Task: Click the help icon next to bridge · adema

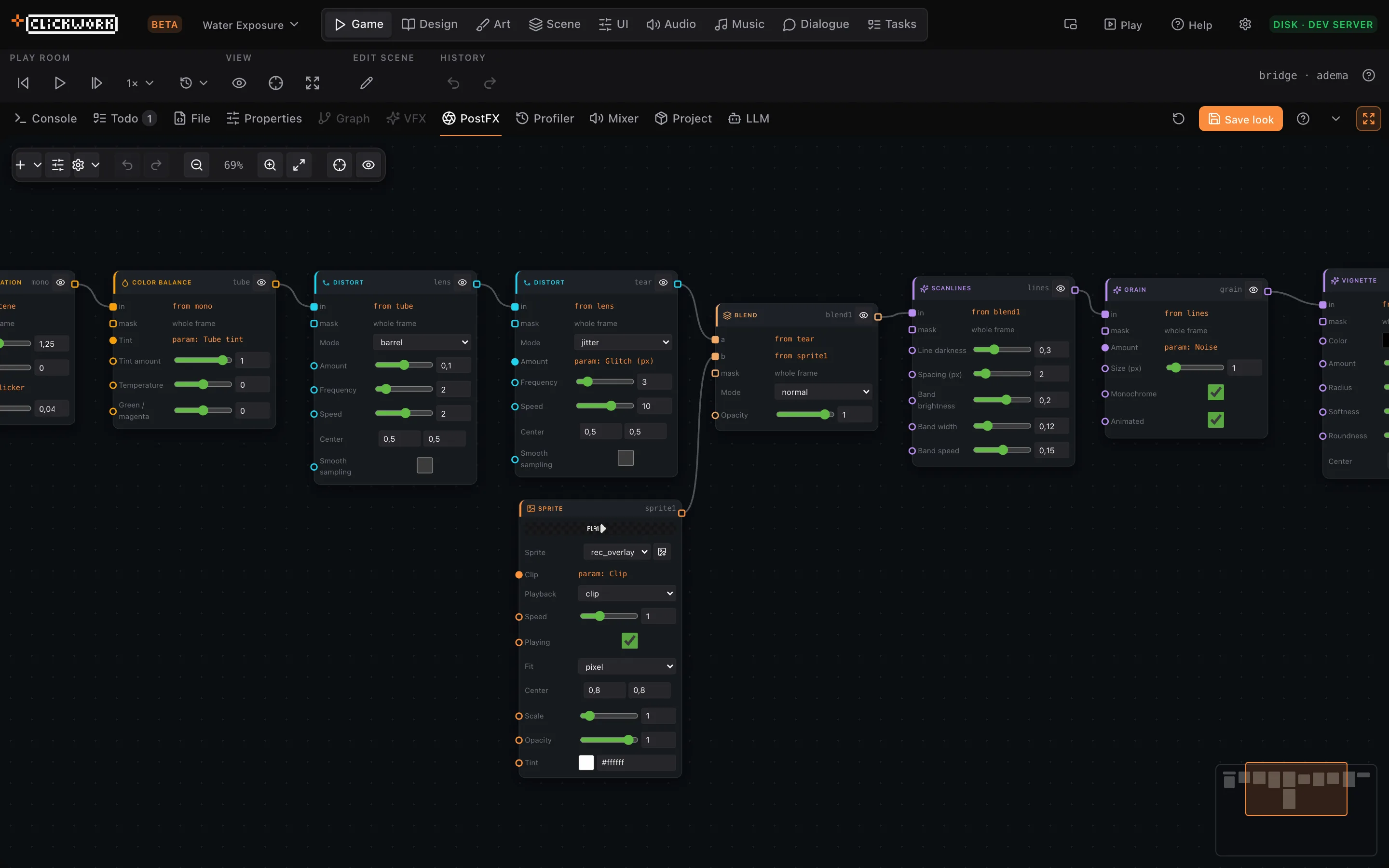Action: (1369, 75)
